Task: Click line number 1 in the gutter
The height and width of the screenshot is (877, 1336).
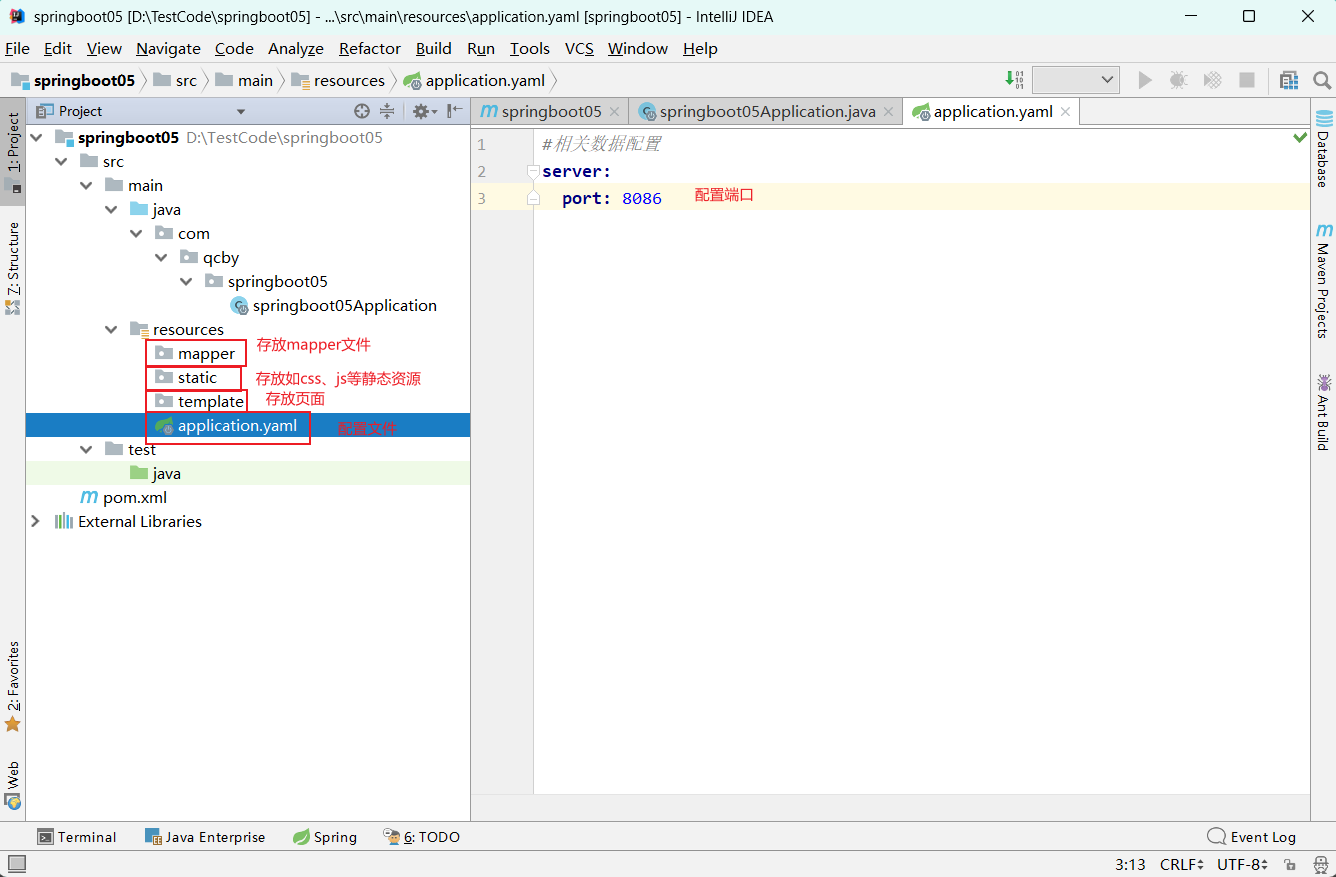Action: [x=481, y=145]
